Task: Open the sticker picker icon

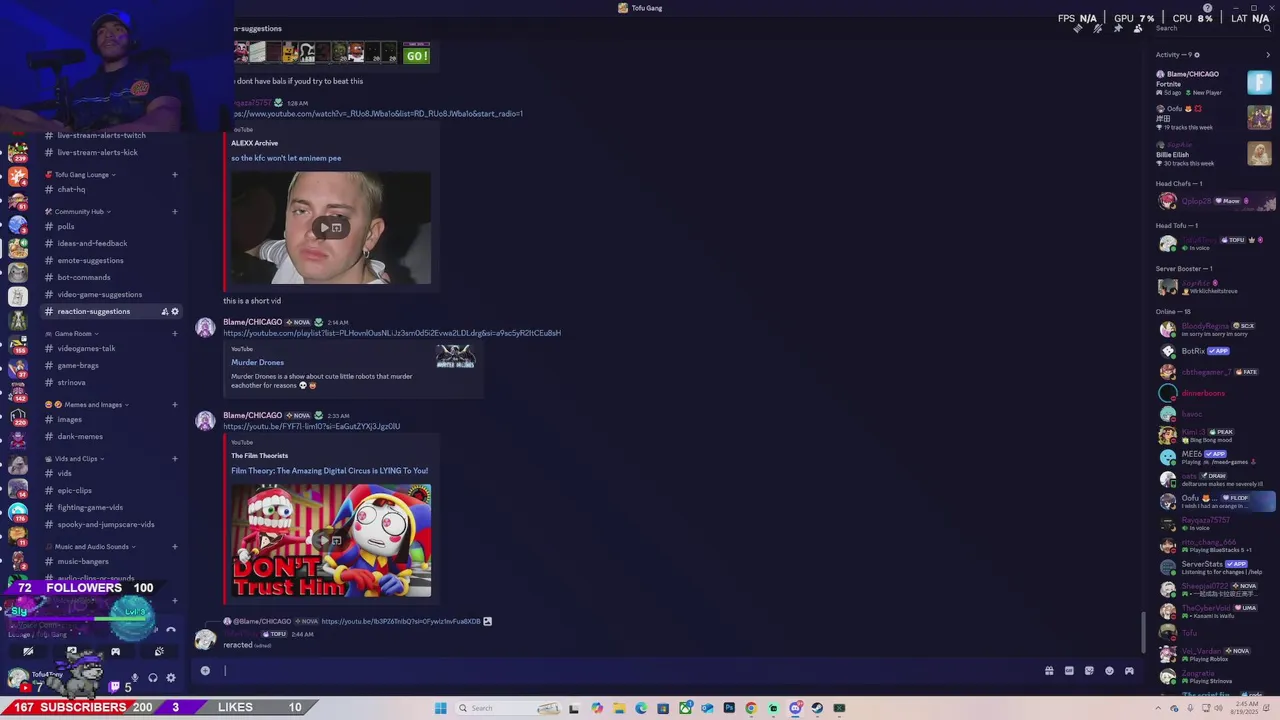Action: pos(1089,671)
